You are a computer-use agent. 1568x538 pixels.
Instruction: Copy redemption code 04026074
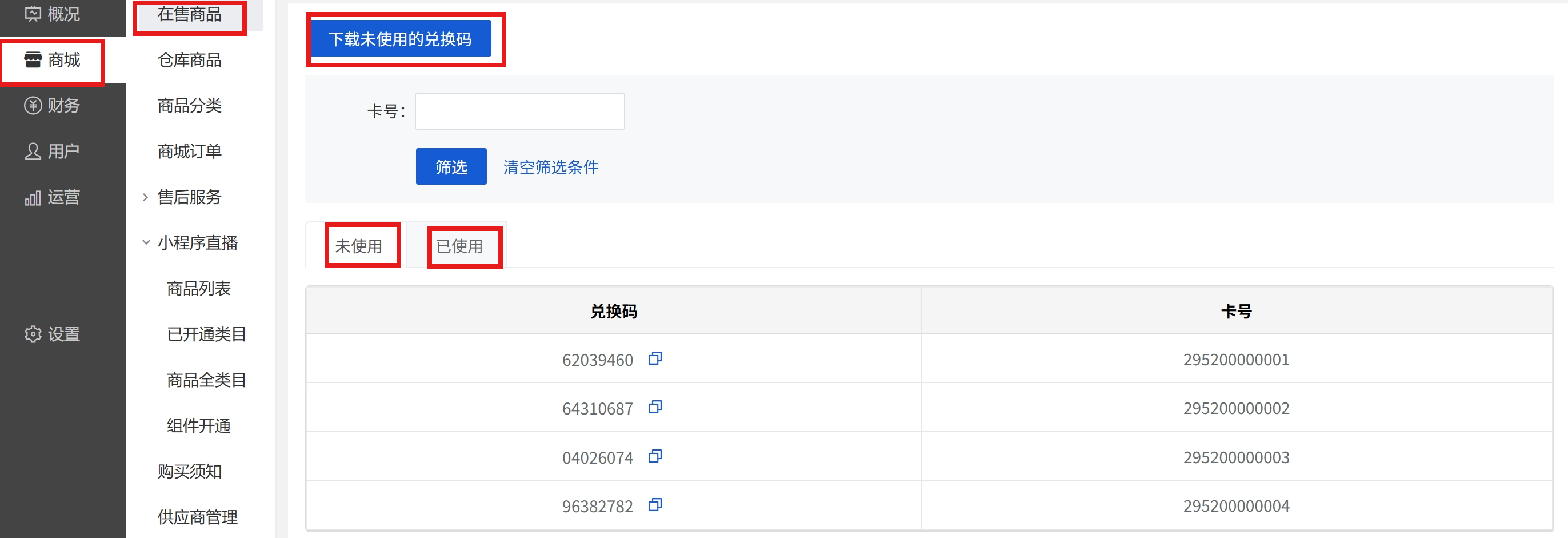pyautogui.click(x=655, y=456)
